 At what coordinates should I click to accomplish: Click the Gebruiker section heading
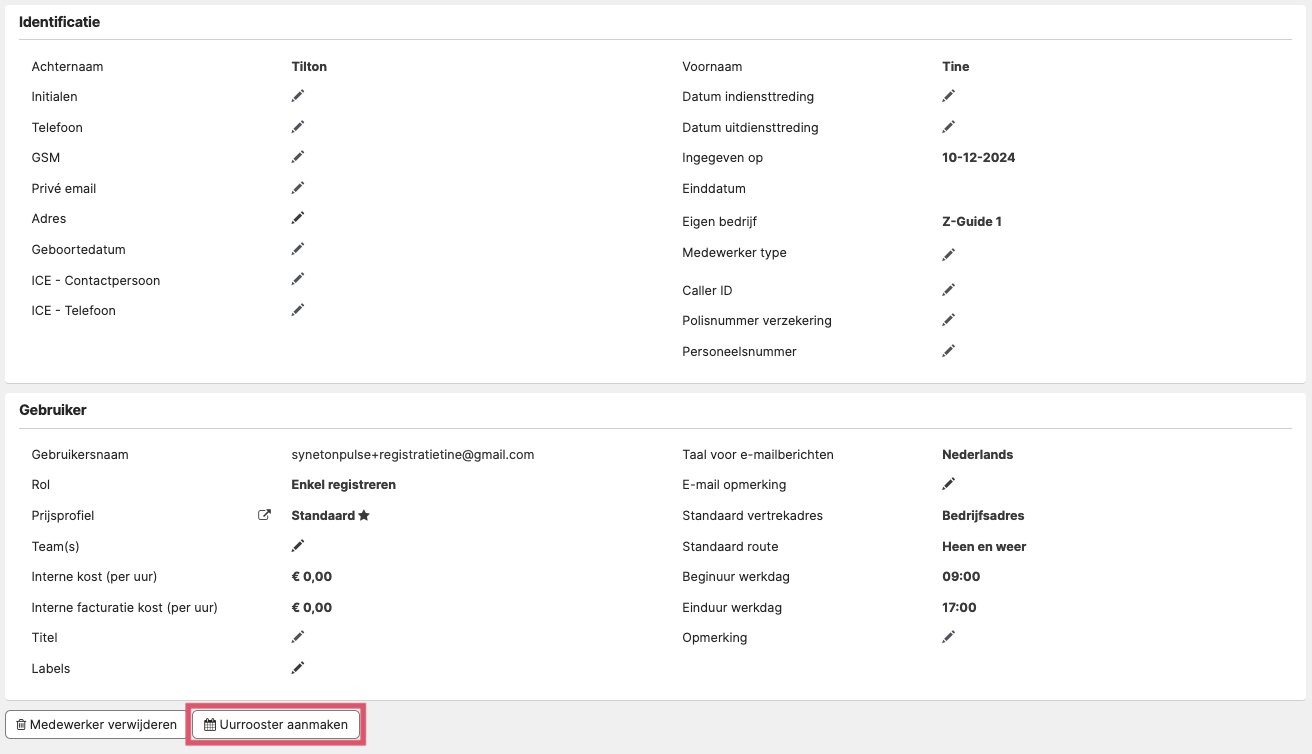53,410
